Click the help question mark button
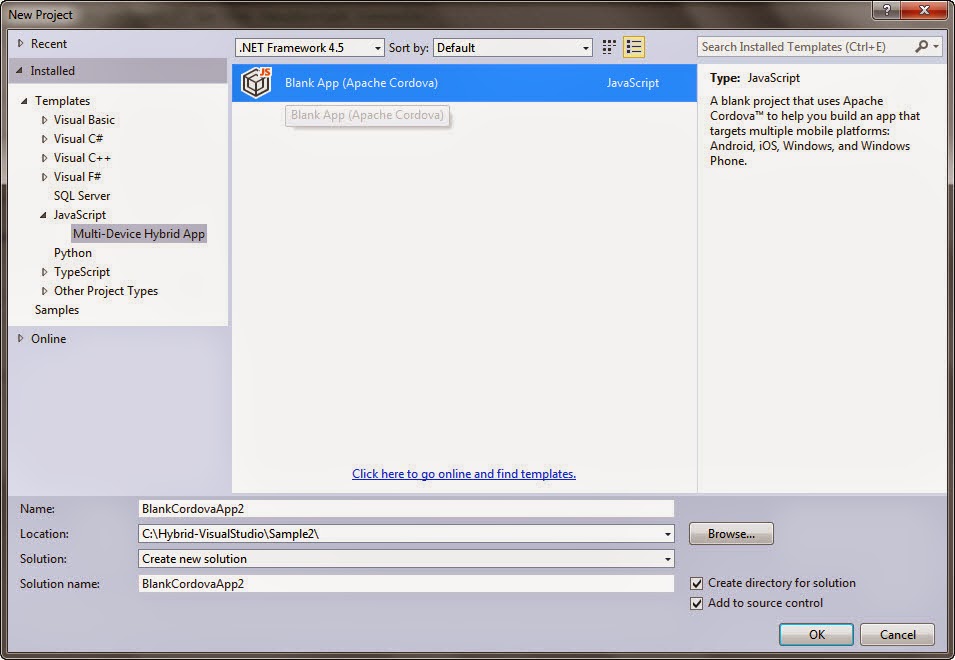The height and width of the screenshot is (660, 955). click(x=886, y=10)
